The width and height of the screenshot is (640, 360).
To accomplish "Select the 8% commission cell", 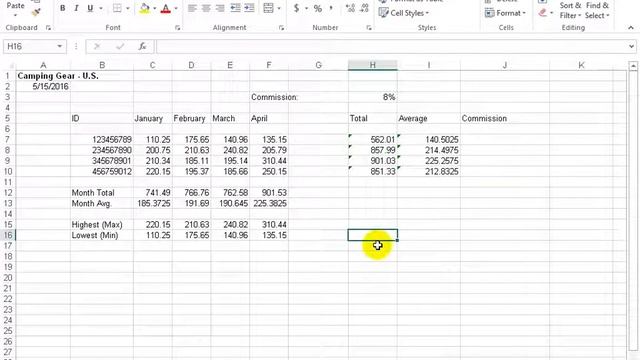I will coord(372,97).
